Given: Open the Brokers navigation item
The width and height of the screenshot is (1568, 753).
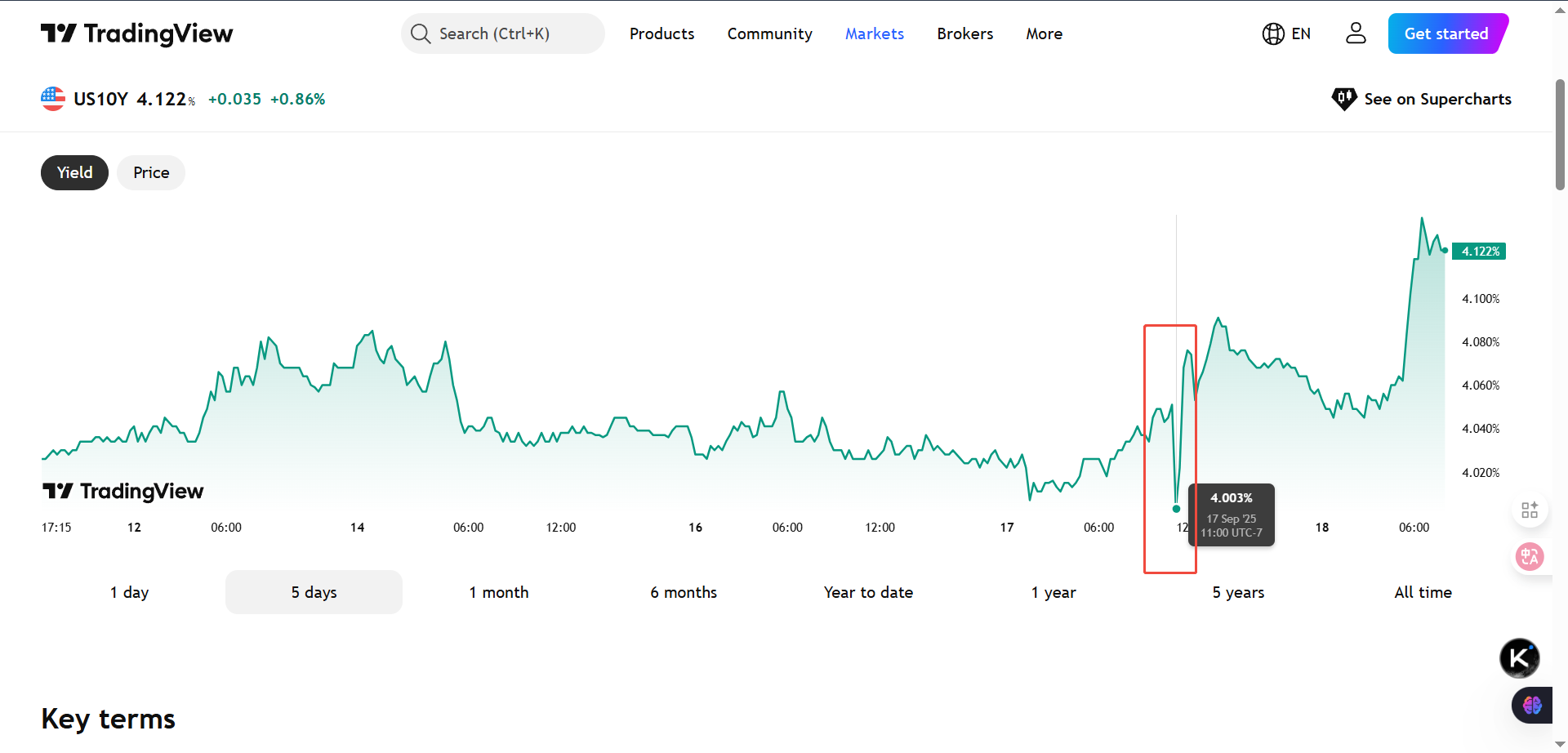Looking at the screenshot, I should [964, 33].
